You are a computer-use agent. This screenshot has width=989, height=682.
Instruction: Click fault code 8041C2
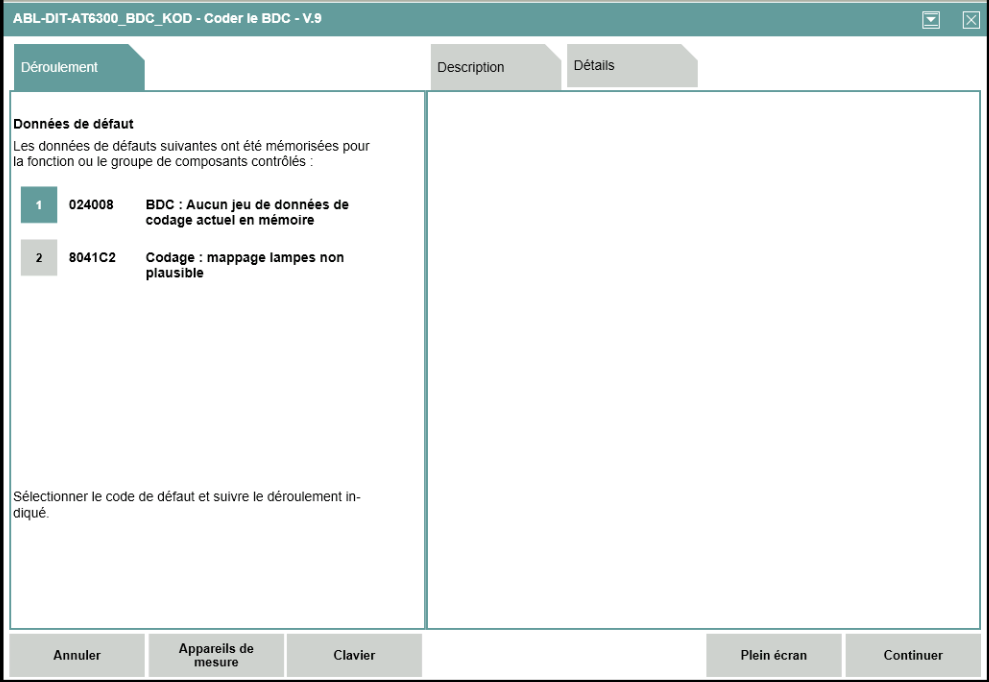point(92,257)
